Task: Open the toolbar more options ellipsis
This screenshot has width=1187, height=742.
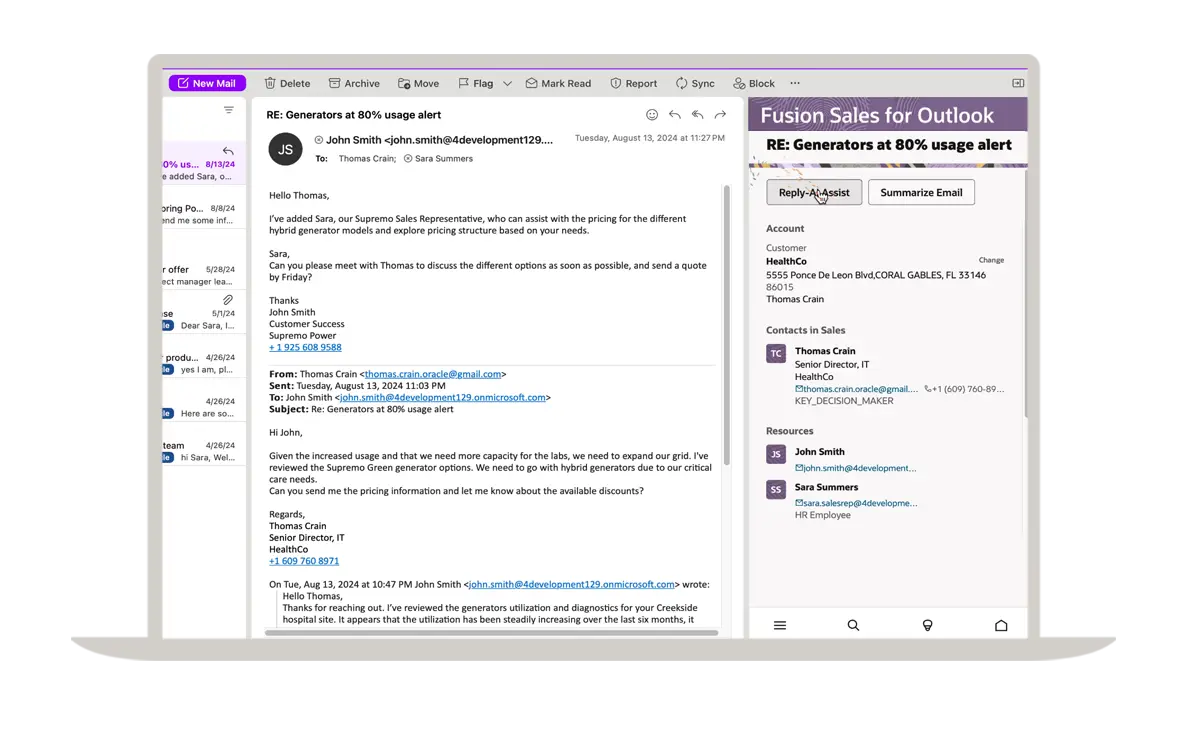Action: click(x=795, y=84)
